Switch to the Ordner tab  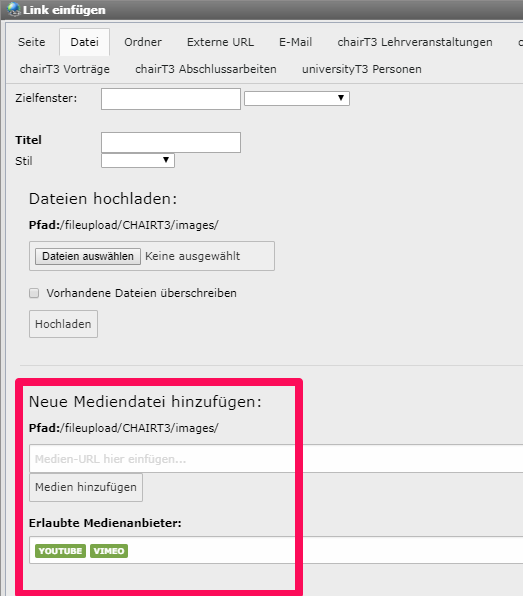pos(143,42)
